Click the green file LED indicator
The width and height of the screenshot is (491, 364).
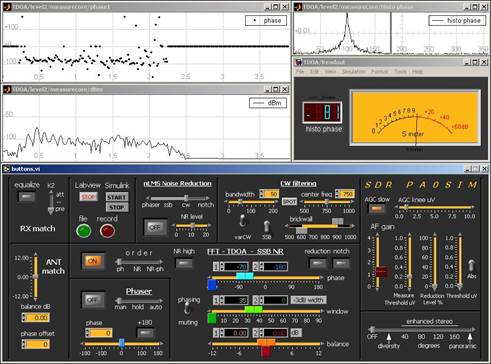(84, 231)
